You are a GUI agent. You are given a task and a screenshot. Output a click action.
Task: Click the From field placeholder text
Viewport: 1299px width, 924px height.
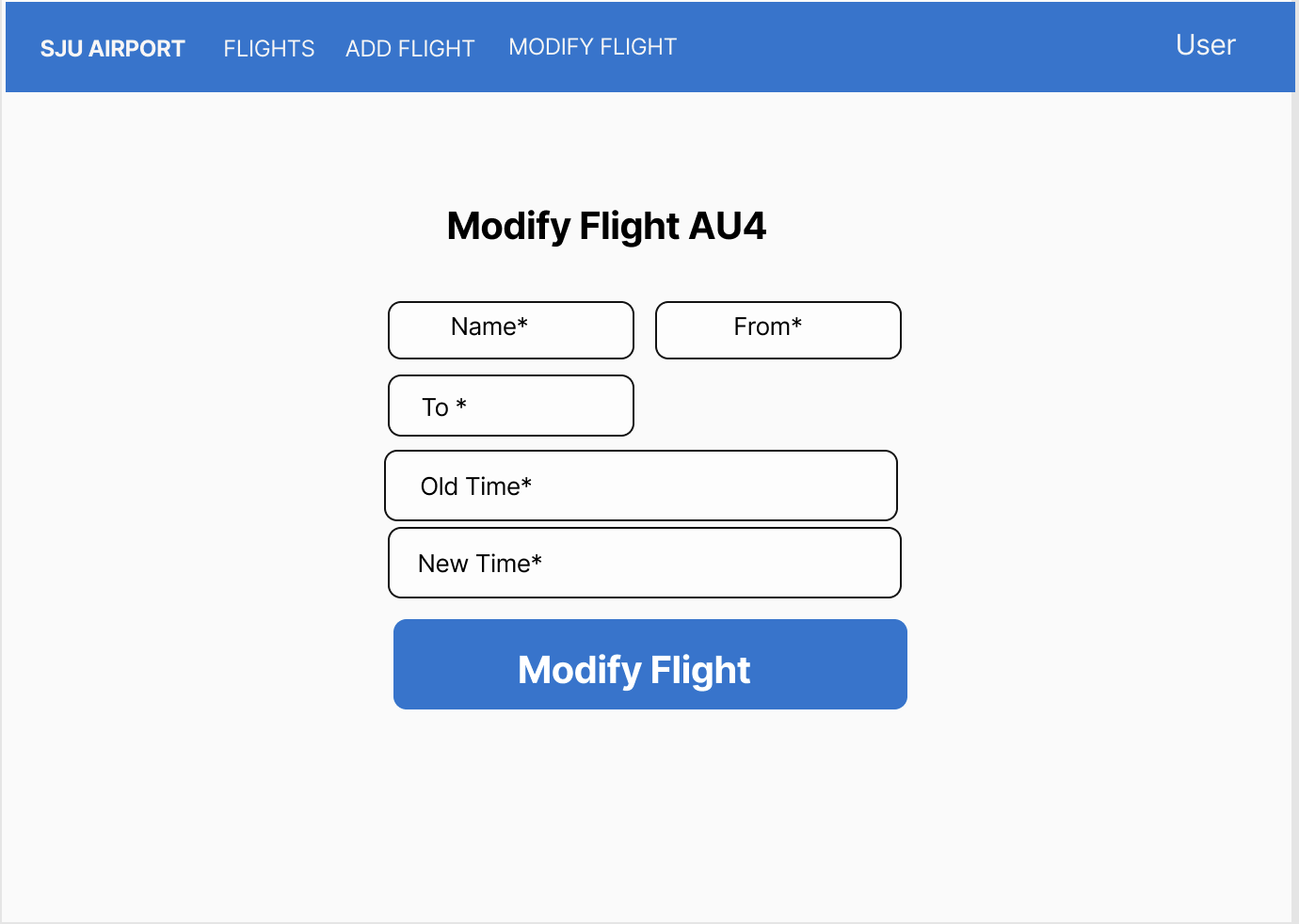(x=766, y=327)
